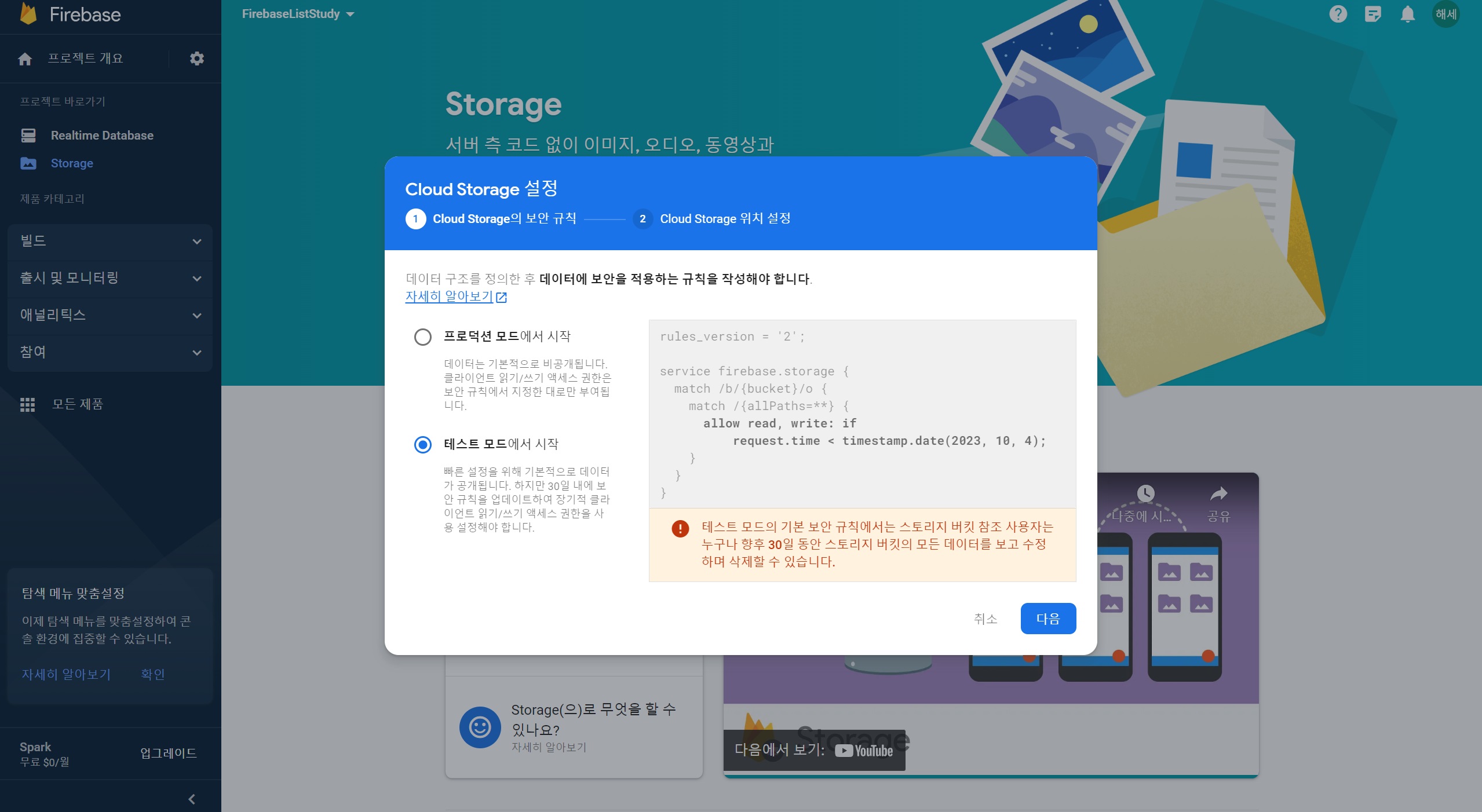This screenshot has height=812, width=1482.
Task: Click the 프로젝트 개요 home icon
Action: (x=25, y=58)
